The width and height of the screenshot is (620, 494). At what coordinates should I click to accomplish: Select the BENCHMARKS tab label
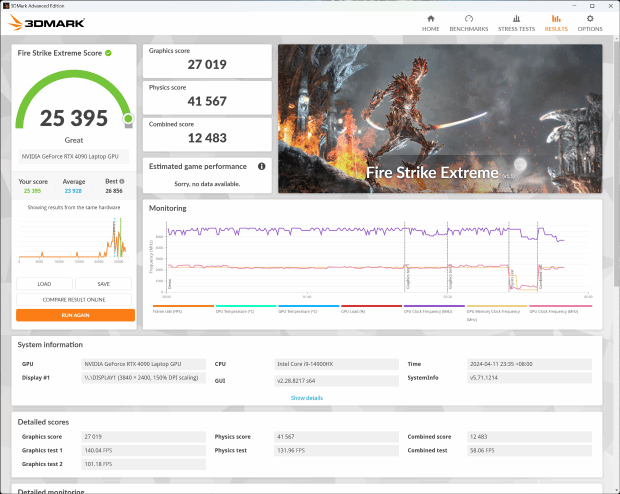(x=469, y=29)
